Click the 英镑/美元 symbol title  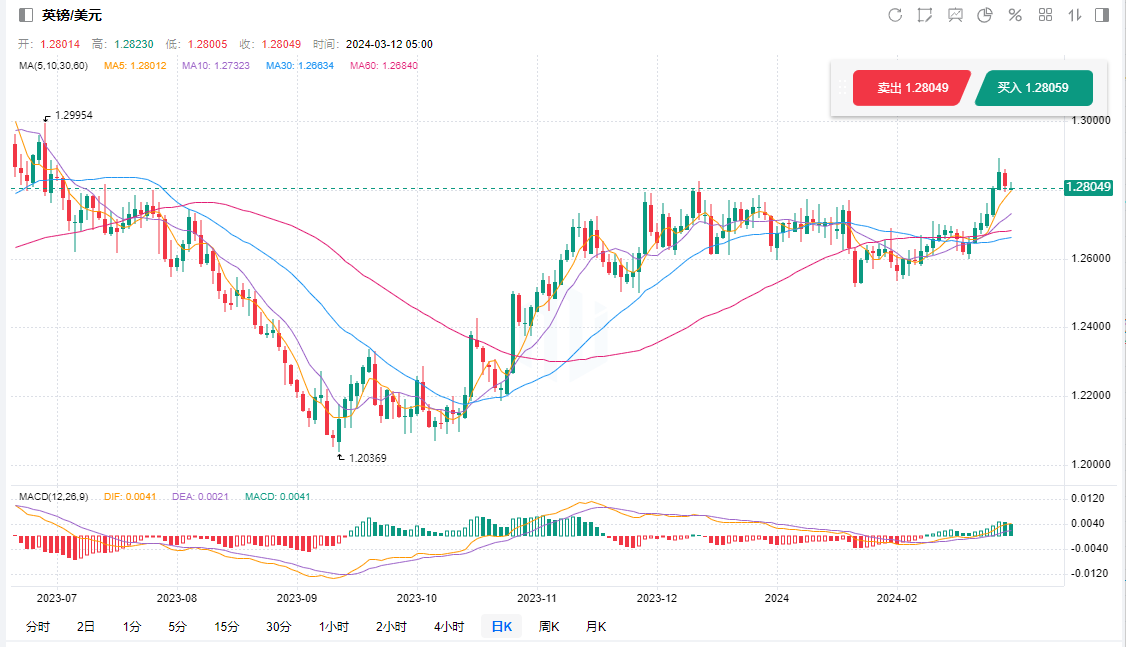point(72,15)
